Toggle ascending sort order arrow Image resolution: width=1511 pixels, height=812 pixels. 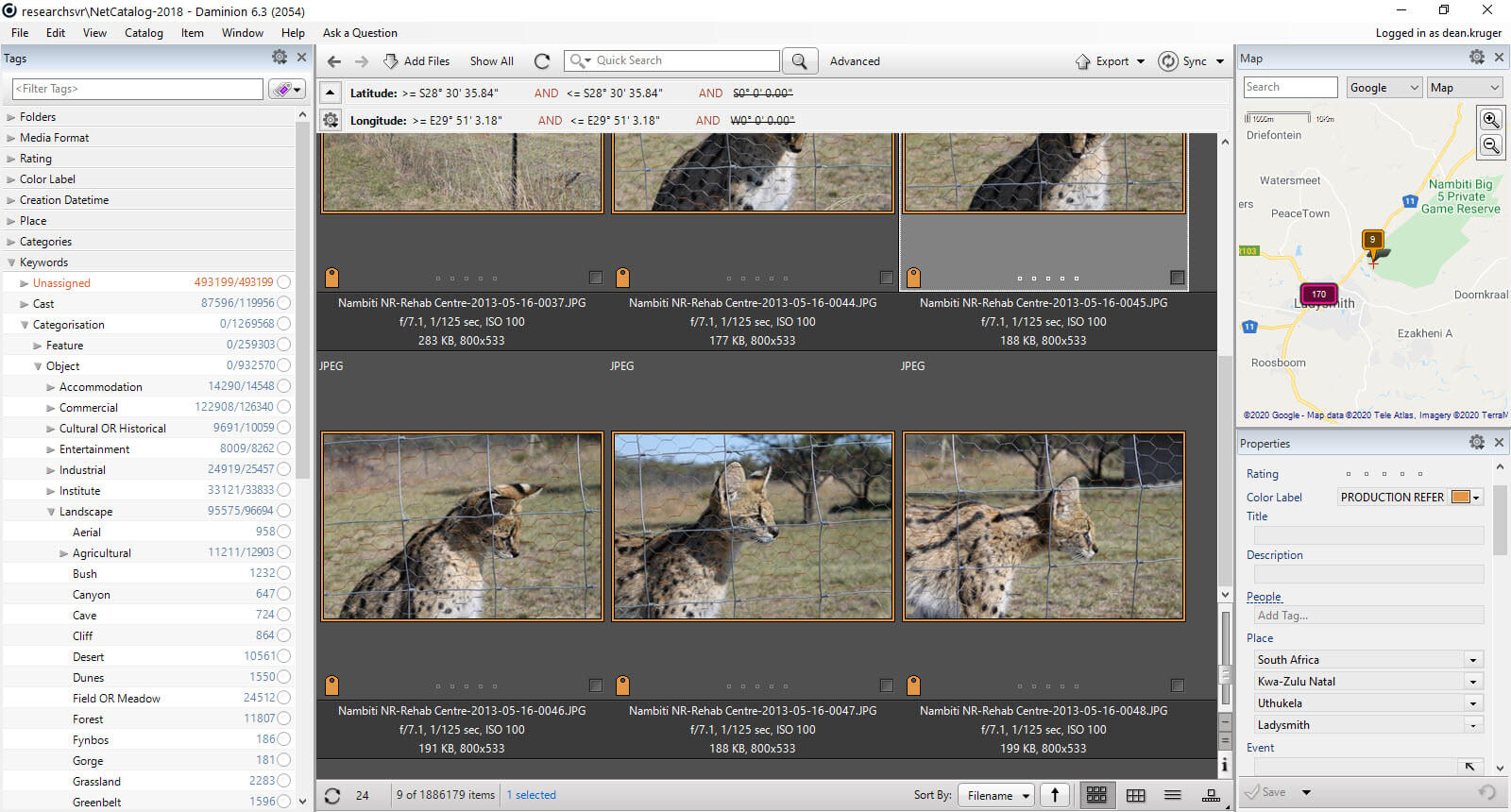(1055, 795)
